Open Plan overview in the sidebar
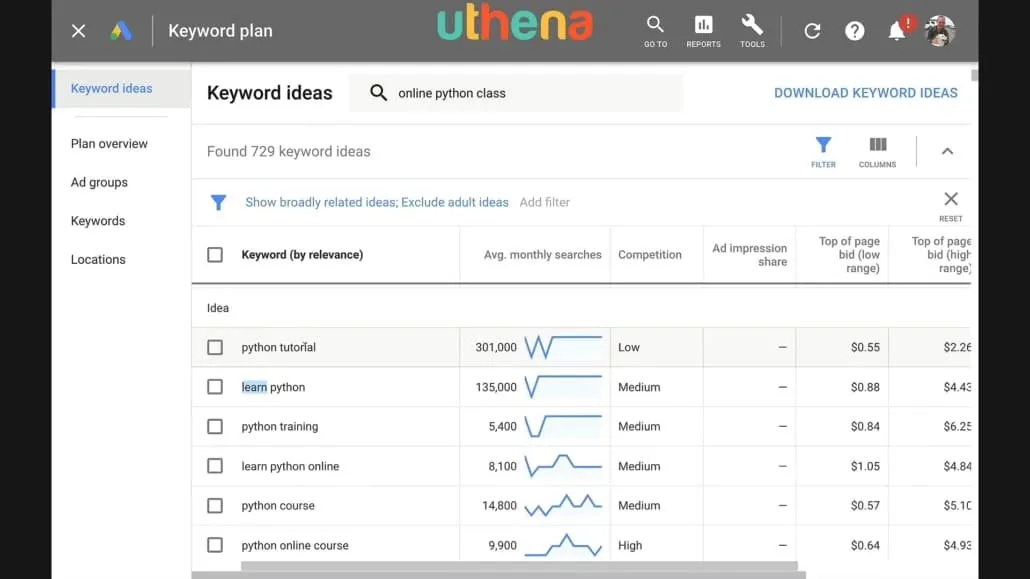This screenshot has height=579, width=1030. (109, 143)
